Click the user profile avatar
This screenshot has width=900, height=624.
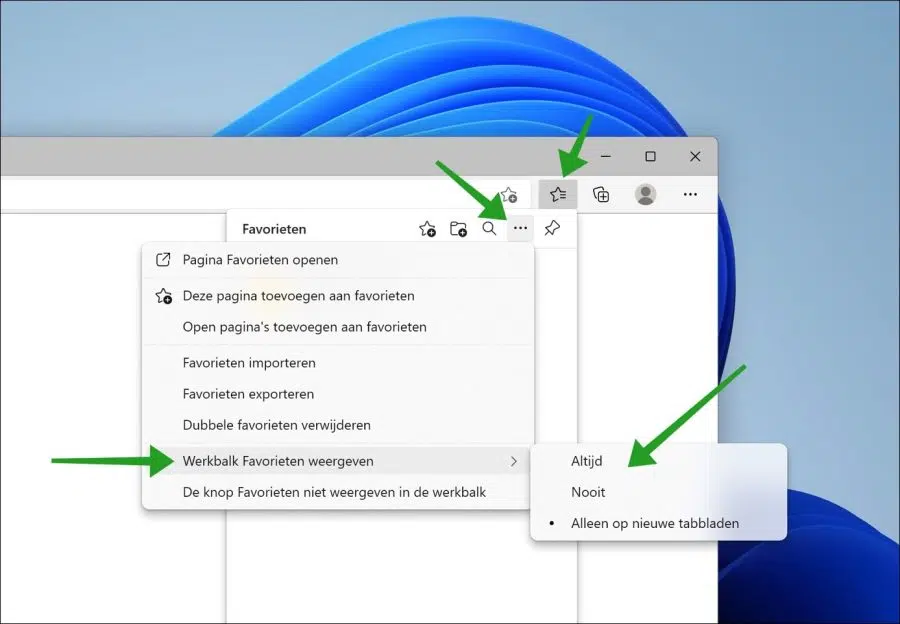click(645, 195)
